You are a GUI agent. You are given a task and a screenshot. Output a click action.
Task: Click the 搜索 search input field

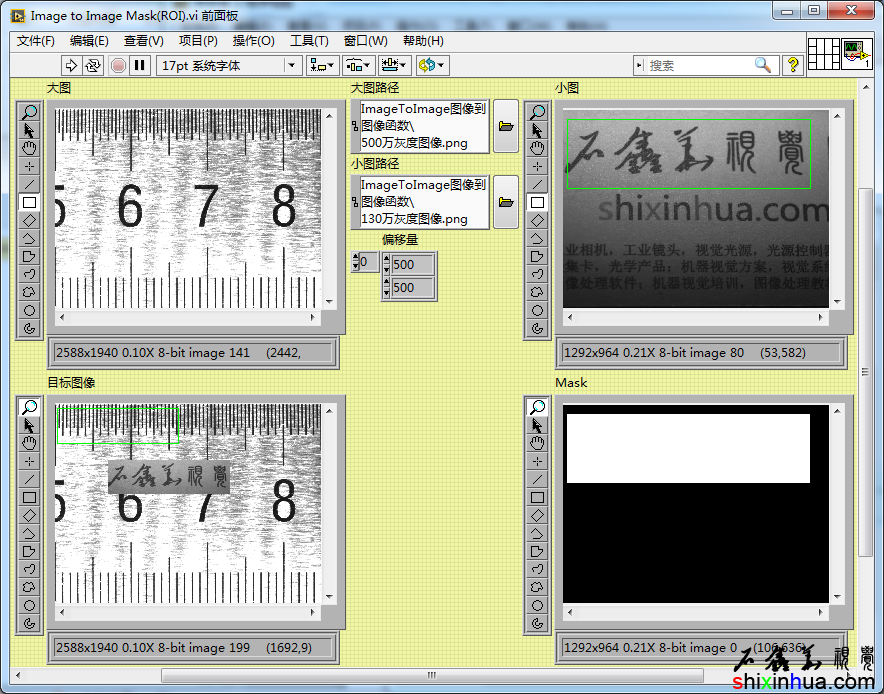point(700,65)
